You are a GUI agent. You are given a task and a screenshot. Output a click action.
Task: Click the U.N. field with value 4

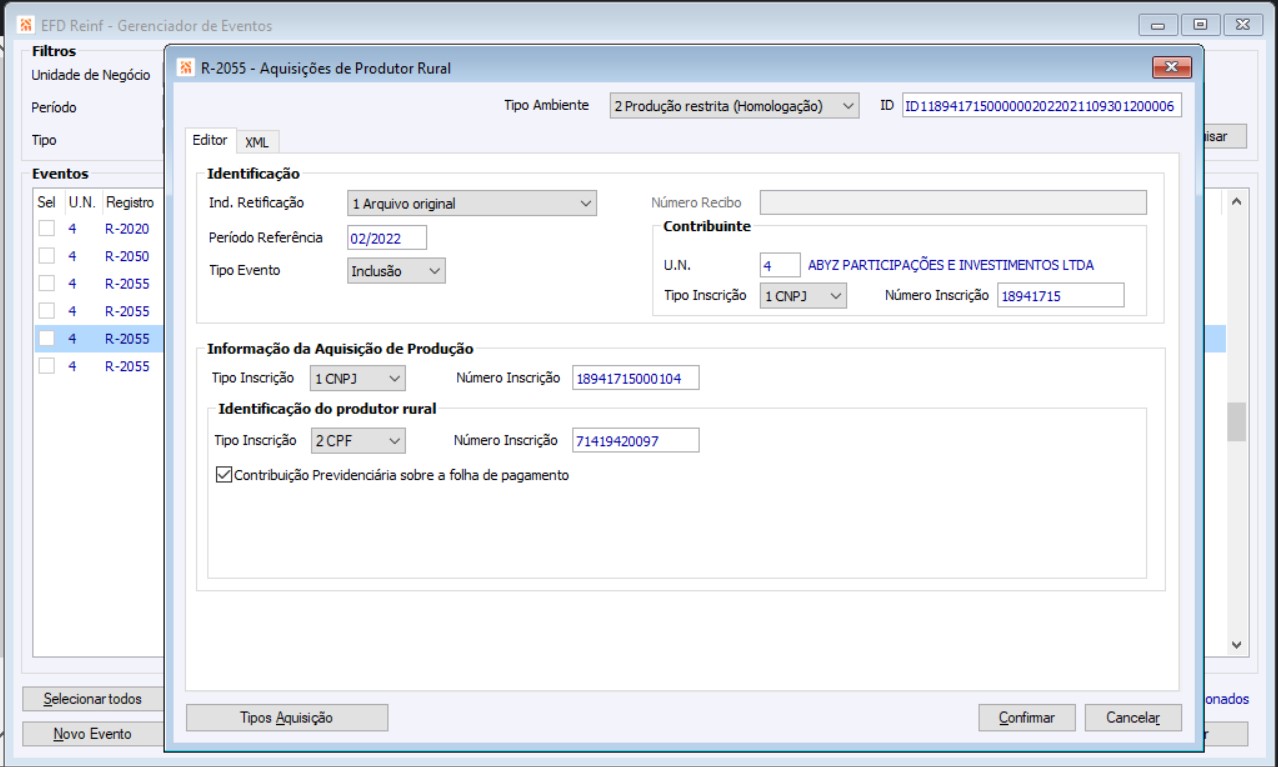[780, 265]
